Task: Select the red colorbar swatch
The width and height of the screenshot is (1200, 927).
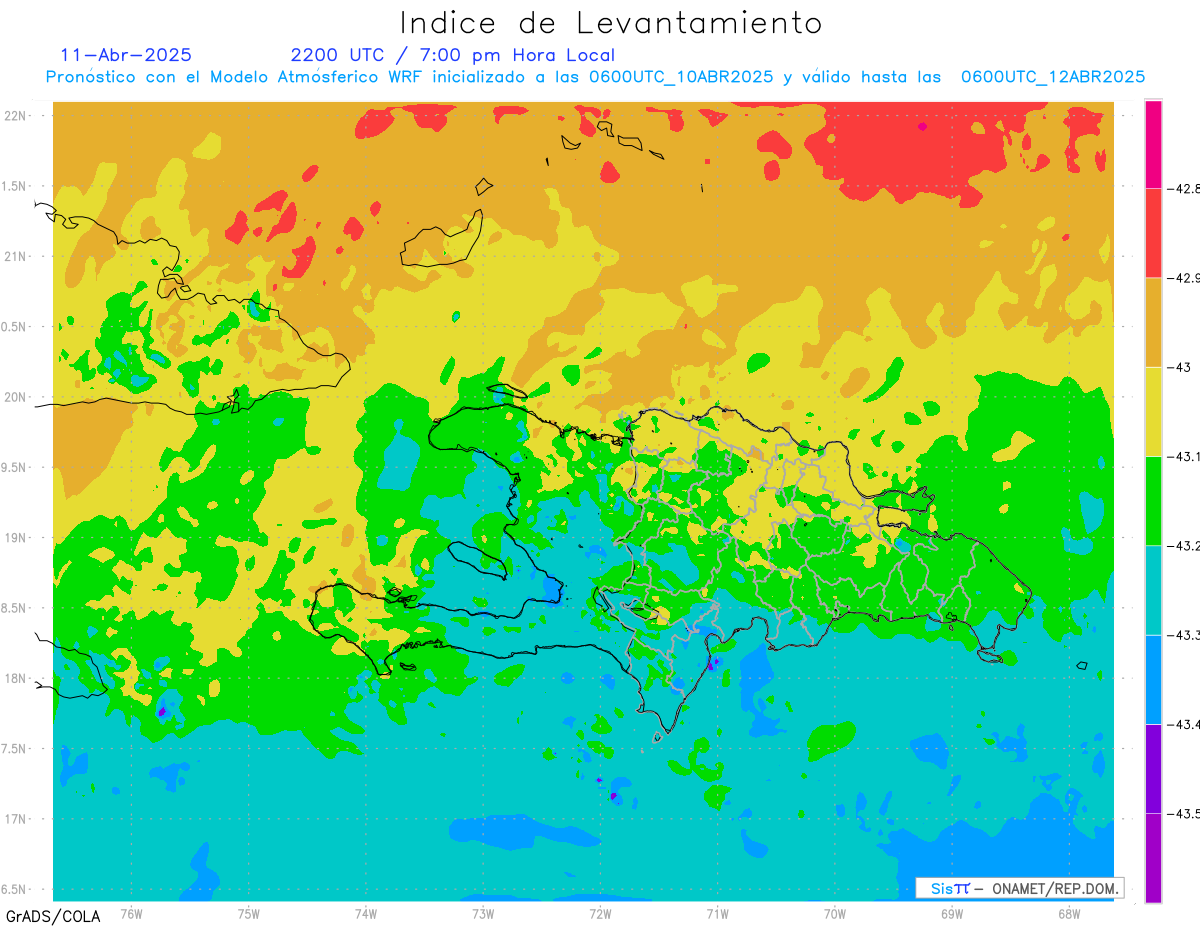Action: (x=1153, y=233)
